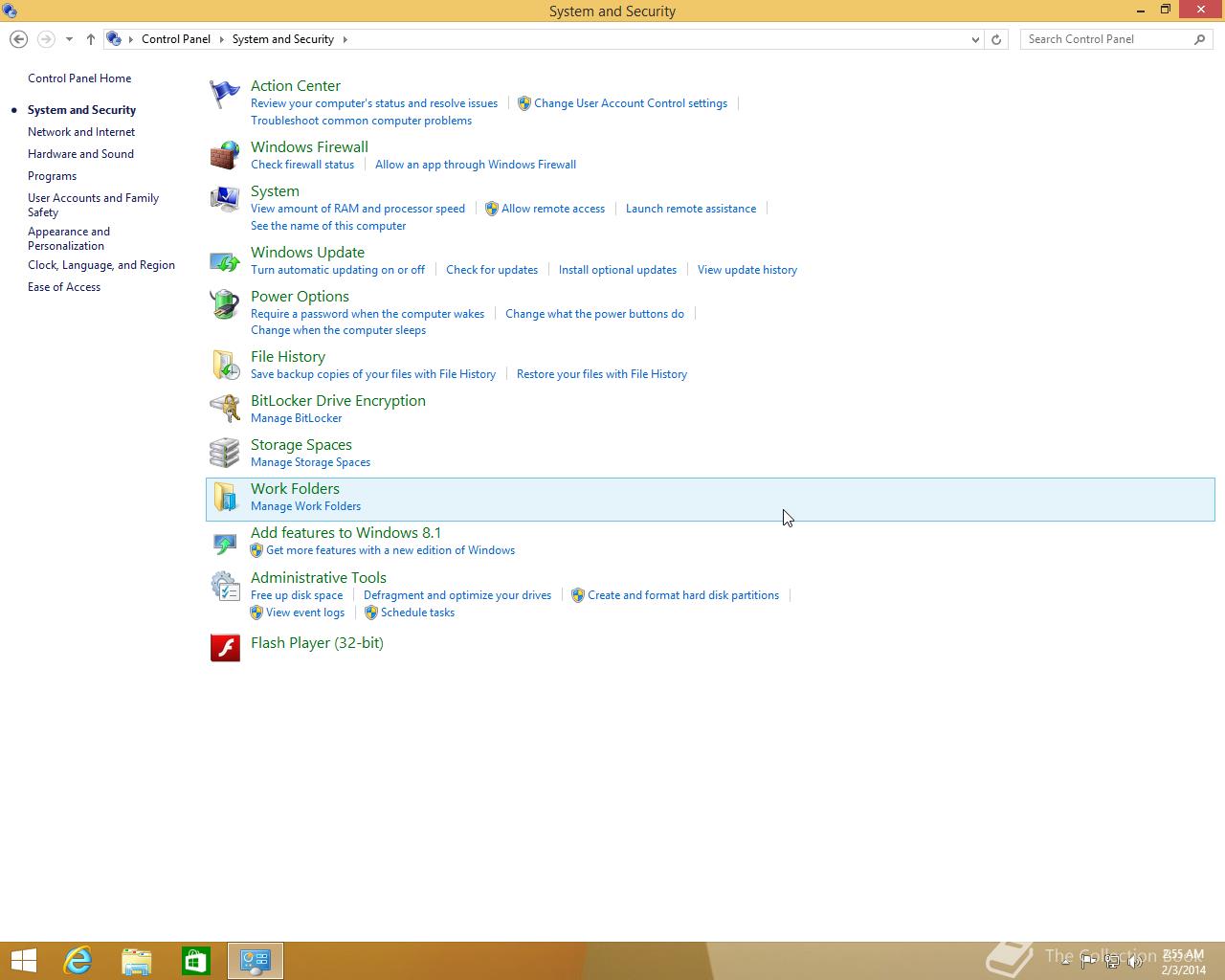
Task: Expand the recent locations dropdown arrow
Action: pyautogui.click(x=69, y=39)
